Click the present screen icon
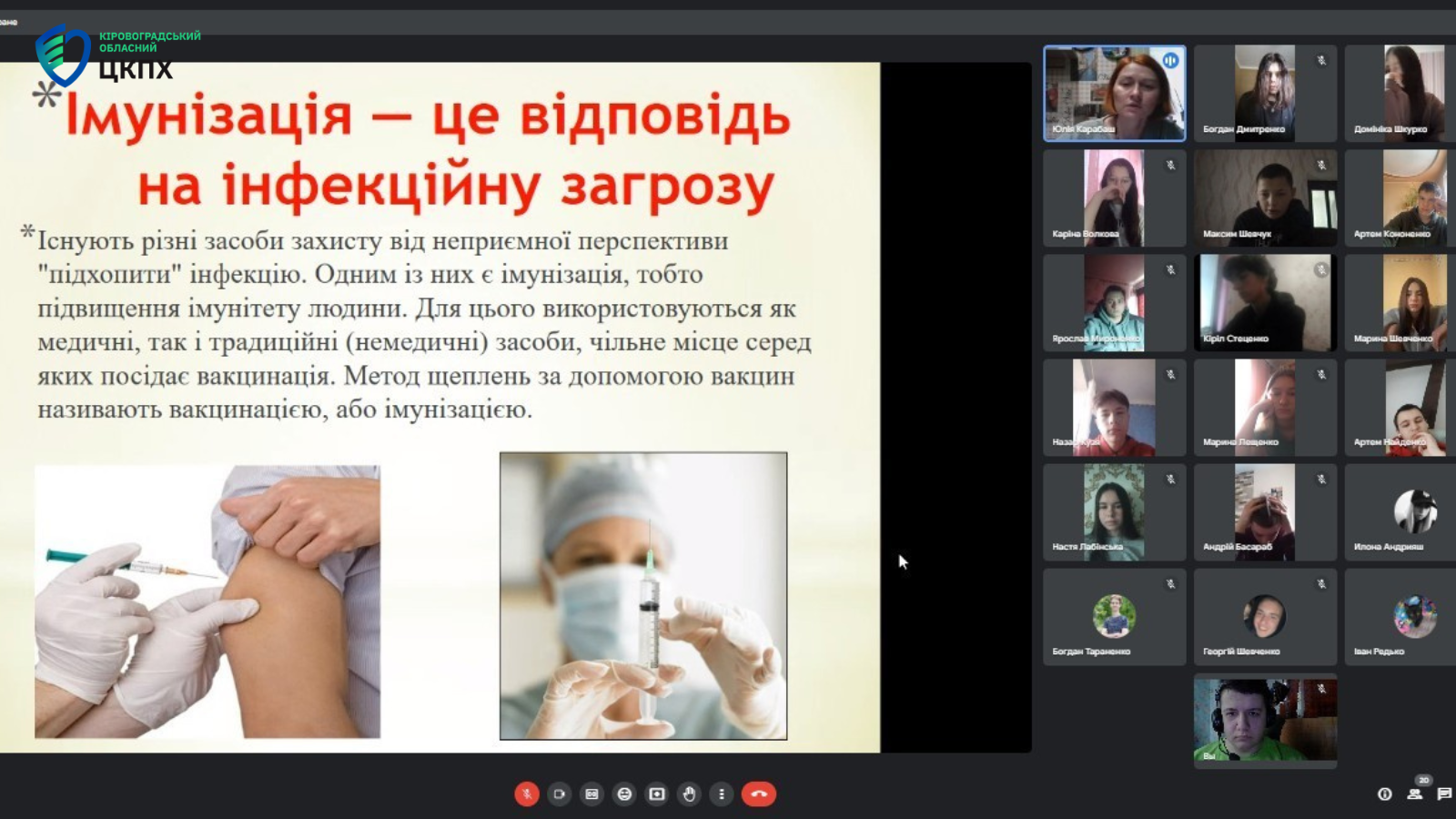This screenshot has height=819, width=1456. [656, 794]
